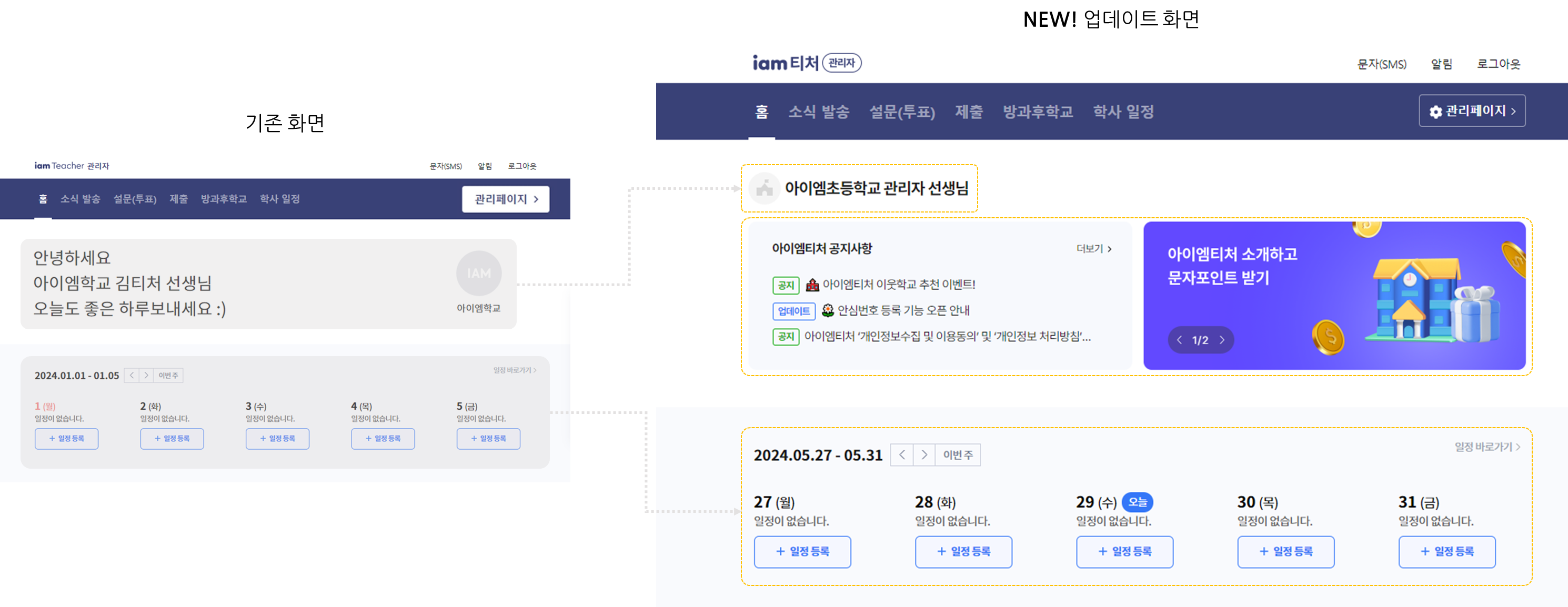The width and height of the screenshot is (1568, 607).
Task: Open 관리페이지 button in old screen
Action: (505, 199)
